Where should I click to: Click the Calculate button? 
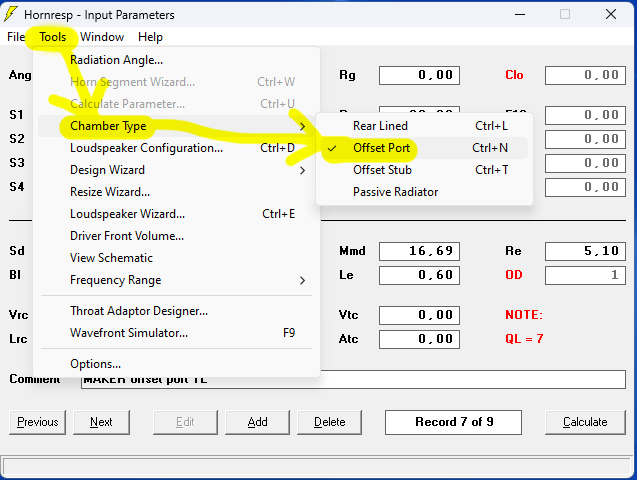[x=585, y=422]
